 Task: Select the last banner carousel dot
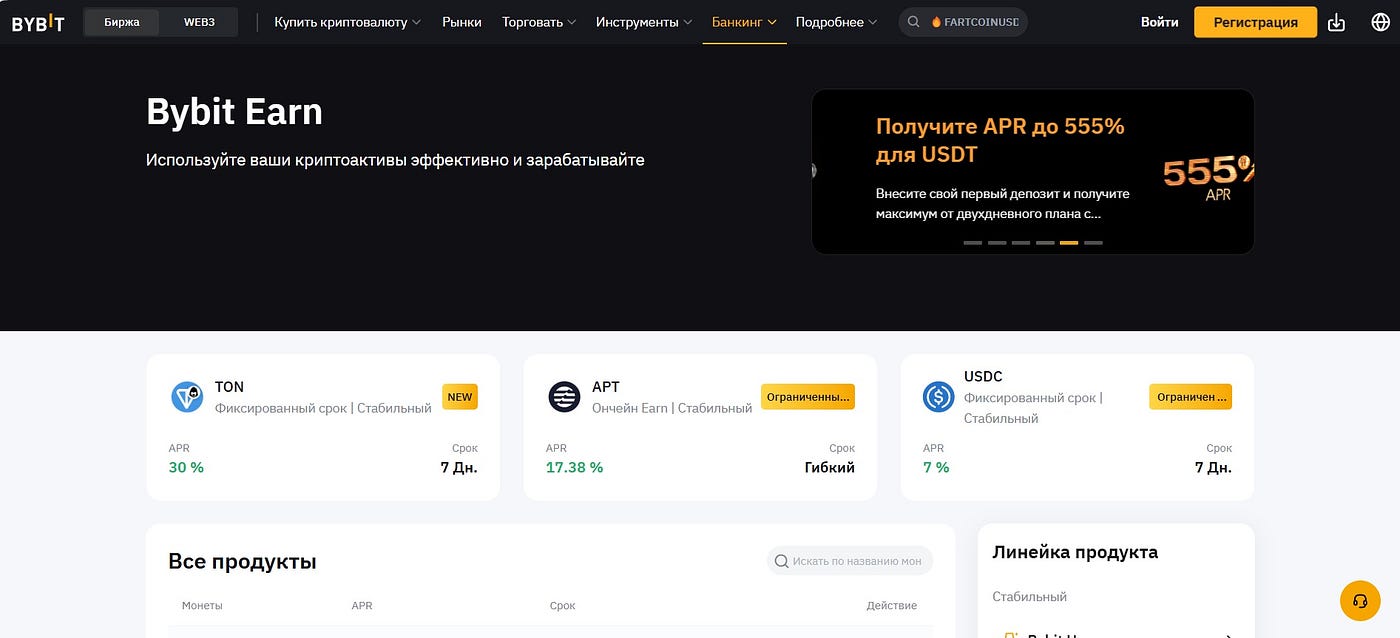1093,243
